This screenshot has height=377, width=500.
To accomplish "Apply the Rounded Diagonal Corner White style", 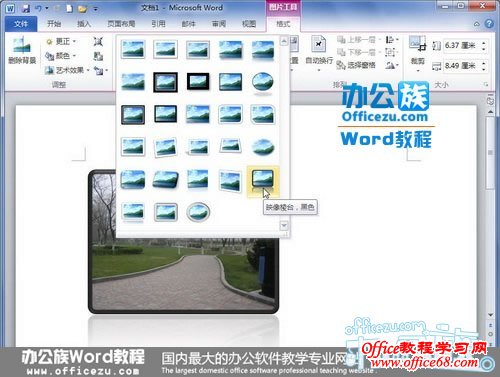I will point(263,114).
